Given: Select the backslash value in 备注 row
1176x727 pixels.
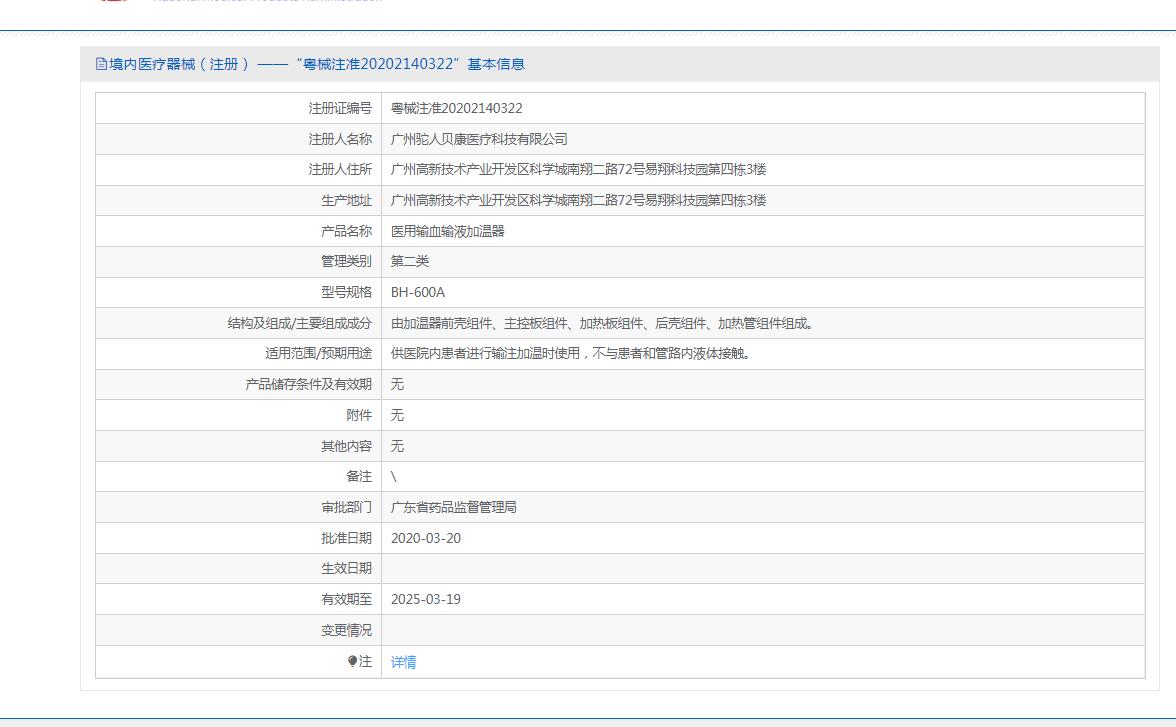Looking at the screenshot, I should click(394, 476).
